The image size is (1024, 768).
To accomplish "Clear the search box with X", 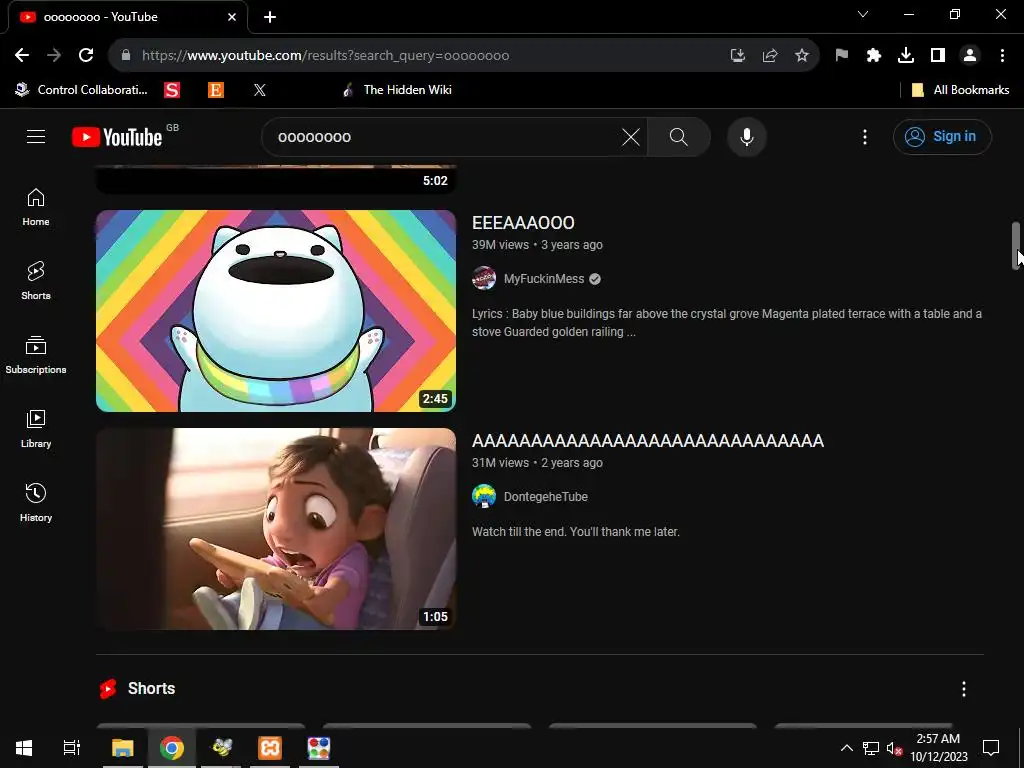I will pyautogui.click(x=631, y=136).
